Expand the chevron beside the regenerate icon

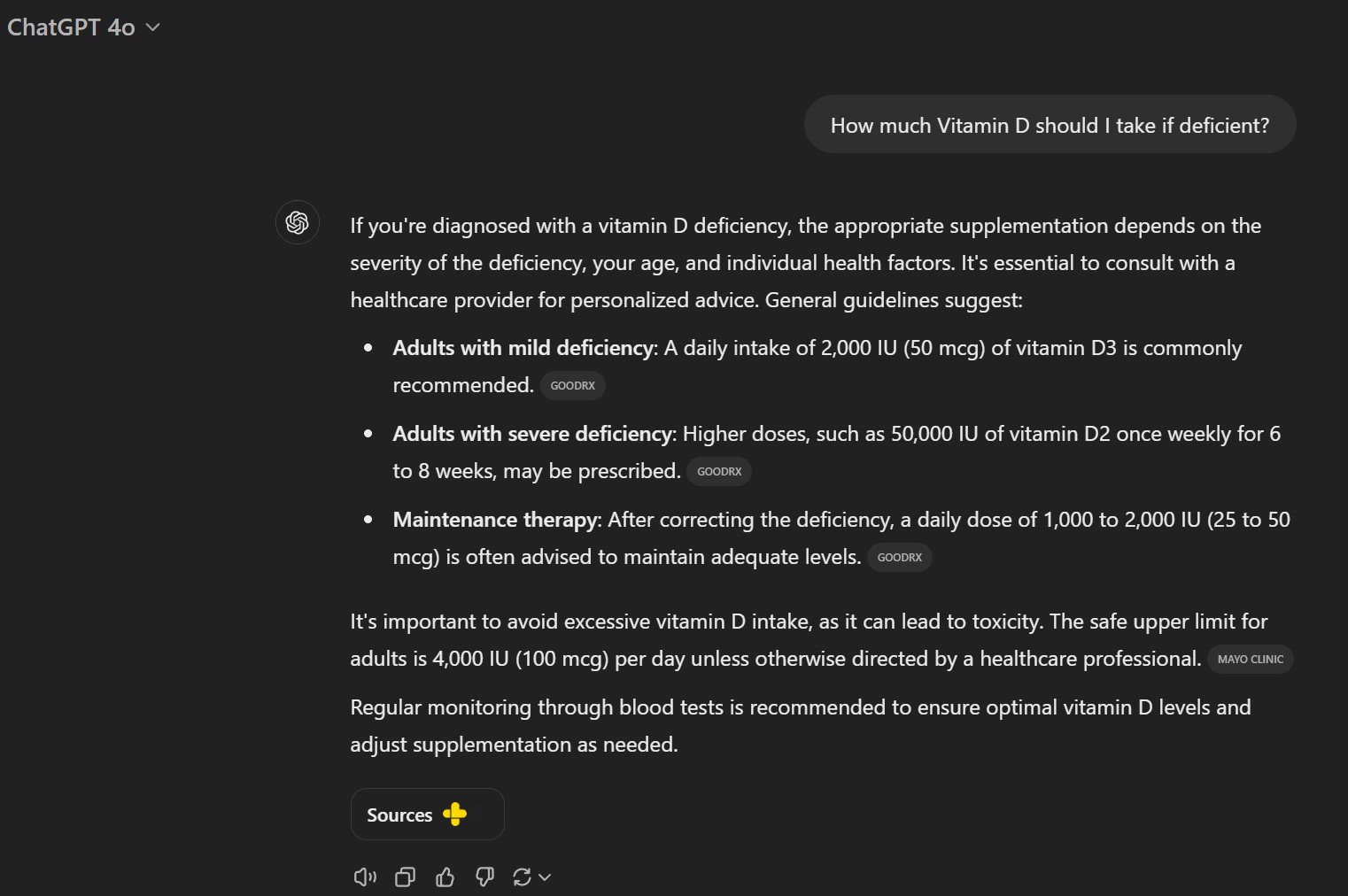545,877
